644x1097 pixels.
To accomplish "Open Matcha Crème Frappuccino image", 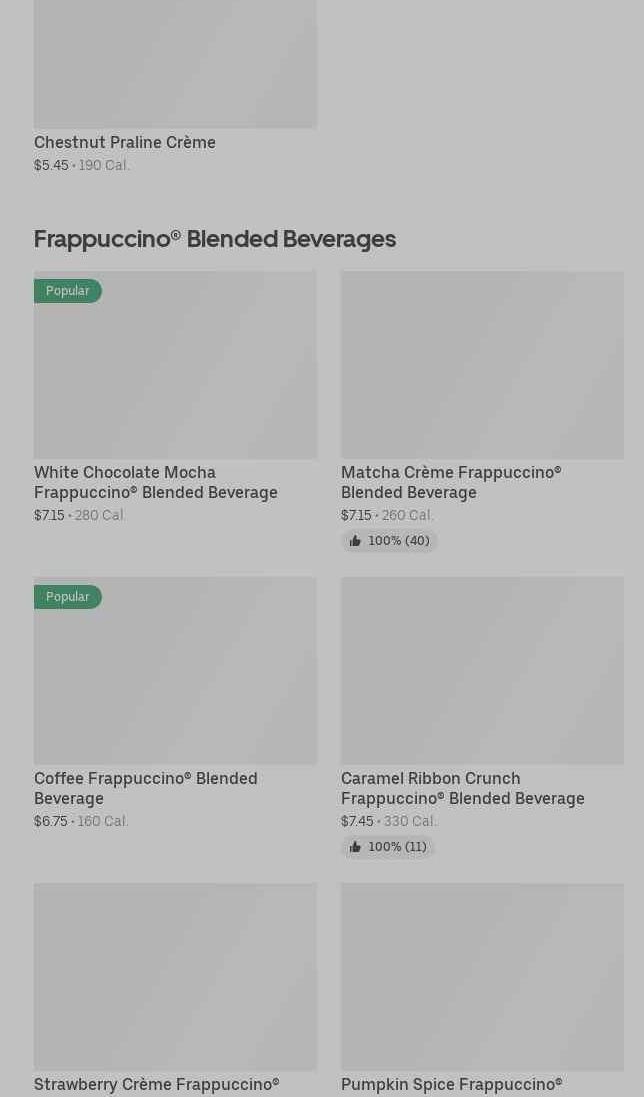I will pyautogui.click(x=482, y=365).
